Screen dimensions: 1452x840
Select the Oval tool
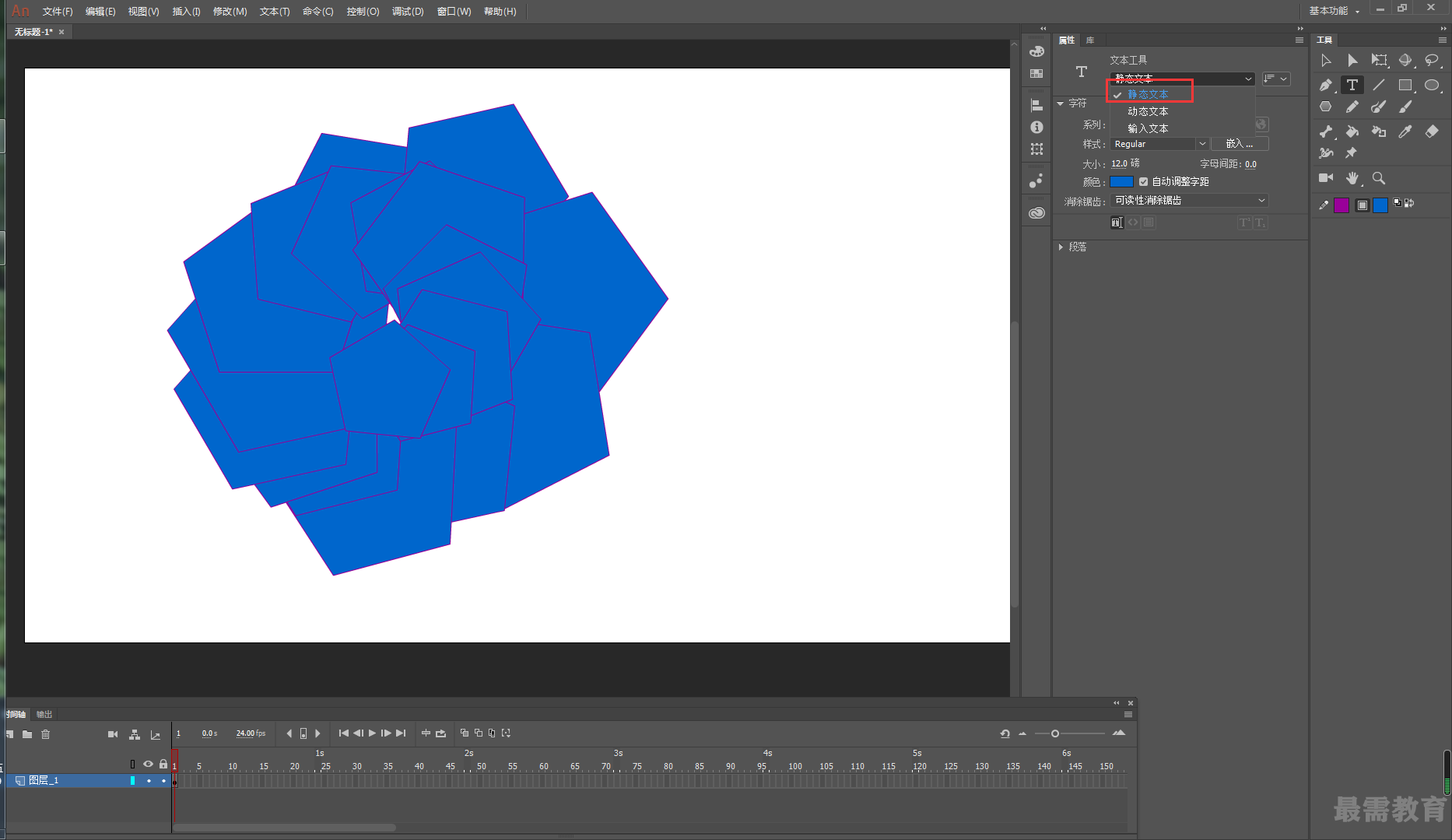click(x=1432, y=85)
